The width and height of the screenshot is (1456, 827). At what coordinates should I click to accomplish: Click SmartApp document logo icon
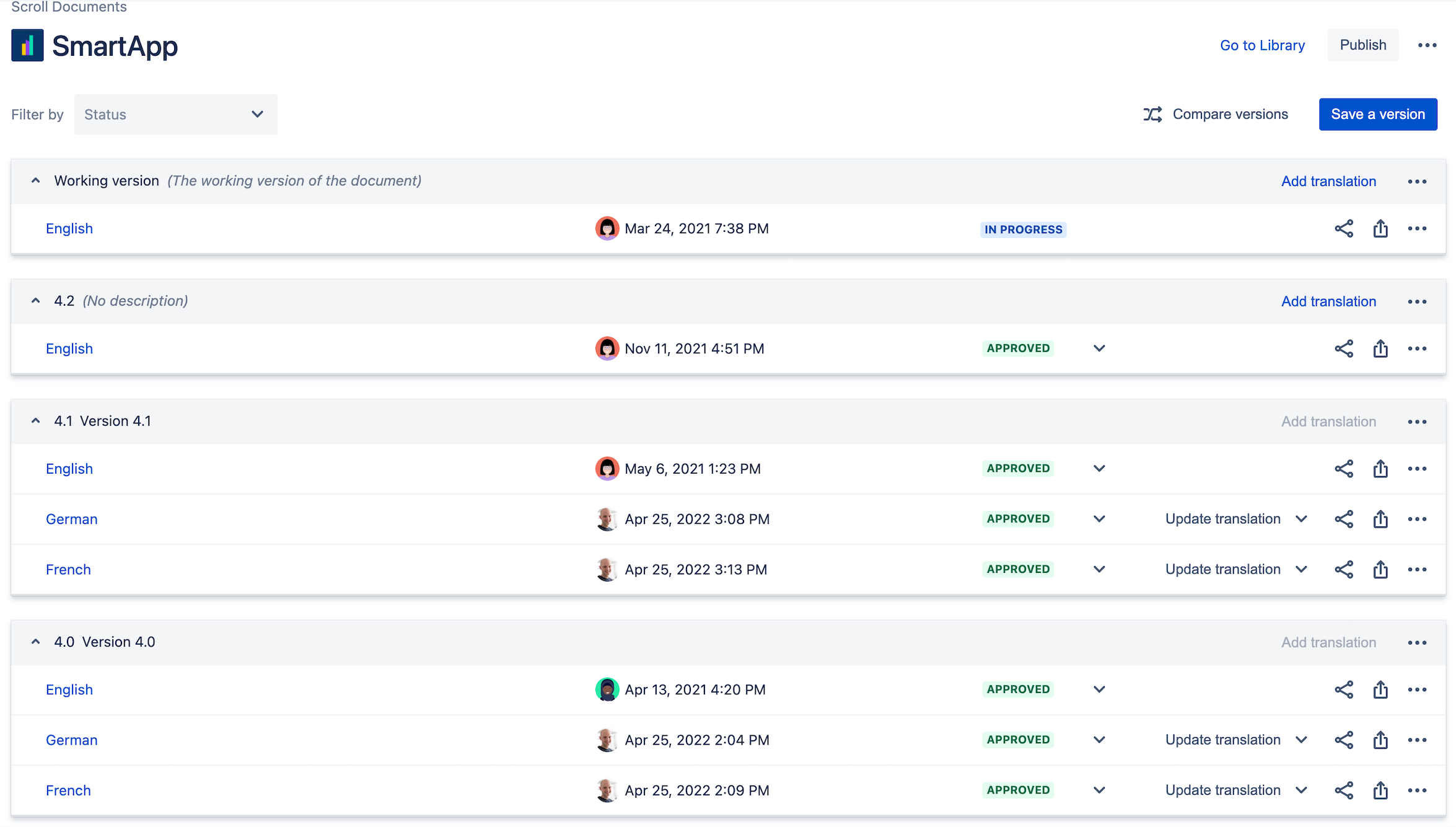[27, 45]
